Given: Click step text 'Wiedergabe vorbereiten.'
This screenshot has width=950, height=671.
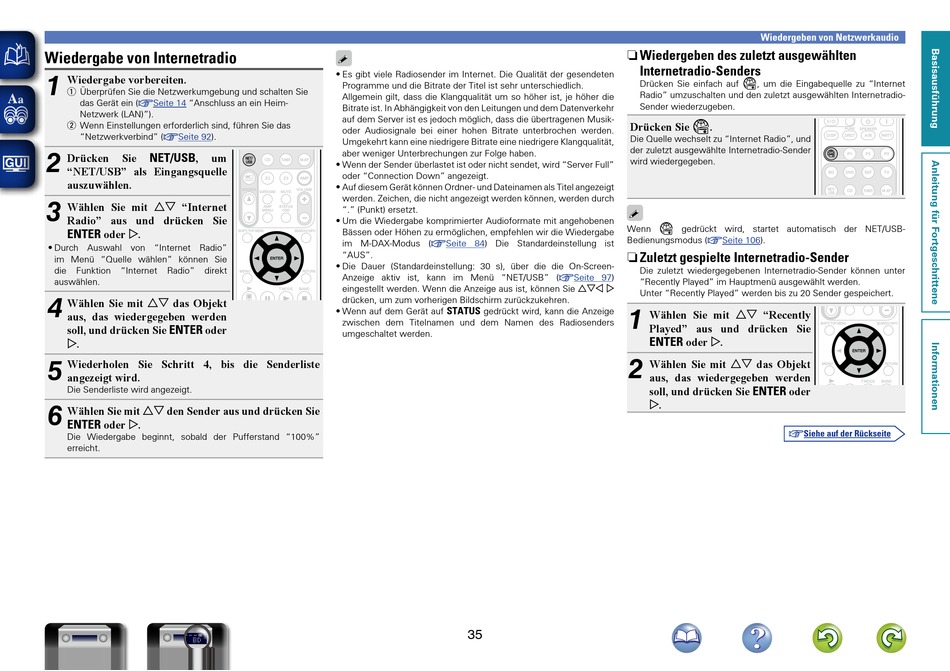Looking at the screenshot, I should click(127, 80).
